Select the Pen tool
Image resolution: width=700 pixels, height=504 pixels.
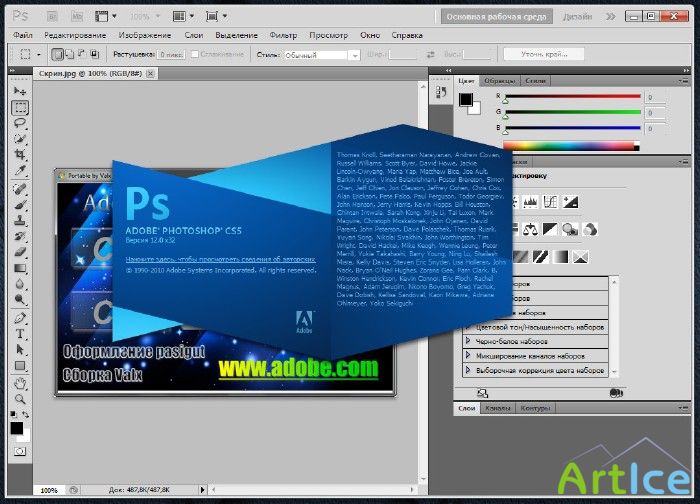pos(20,318)
